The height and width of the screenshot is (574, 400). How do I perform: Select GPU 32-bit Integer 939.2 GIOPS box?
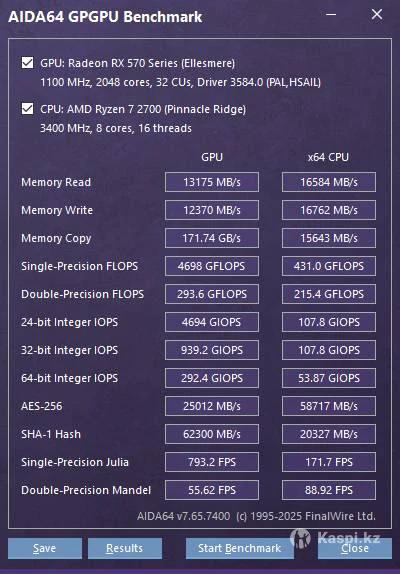pyautogui.click(x=212, y=350)
